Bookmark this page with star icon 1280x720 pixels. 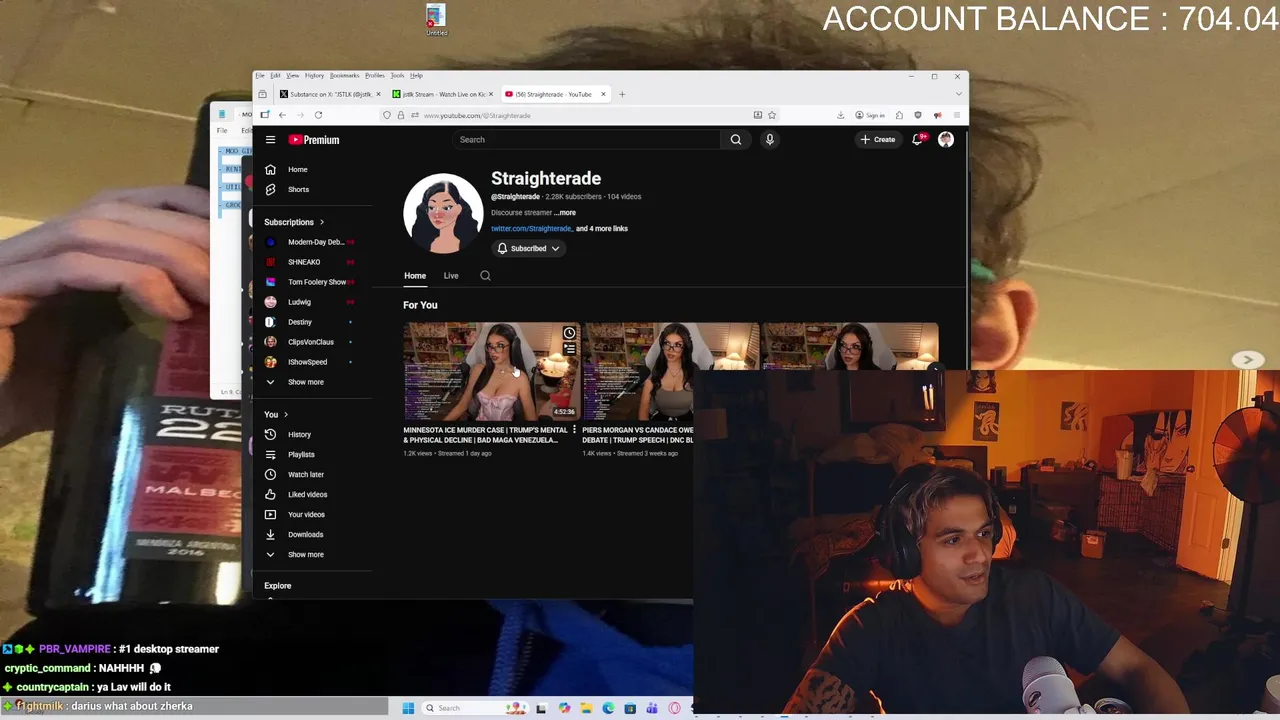(772, 115)
